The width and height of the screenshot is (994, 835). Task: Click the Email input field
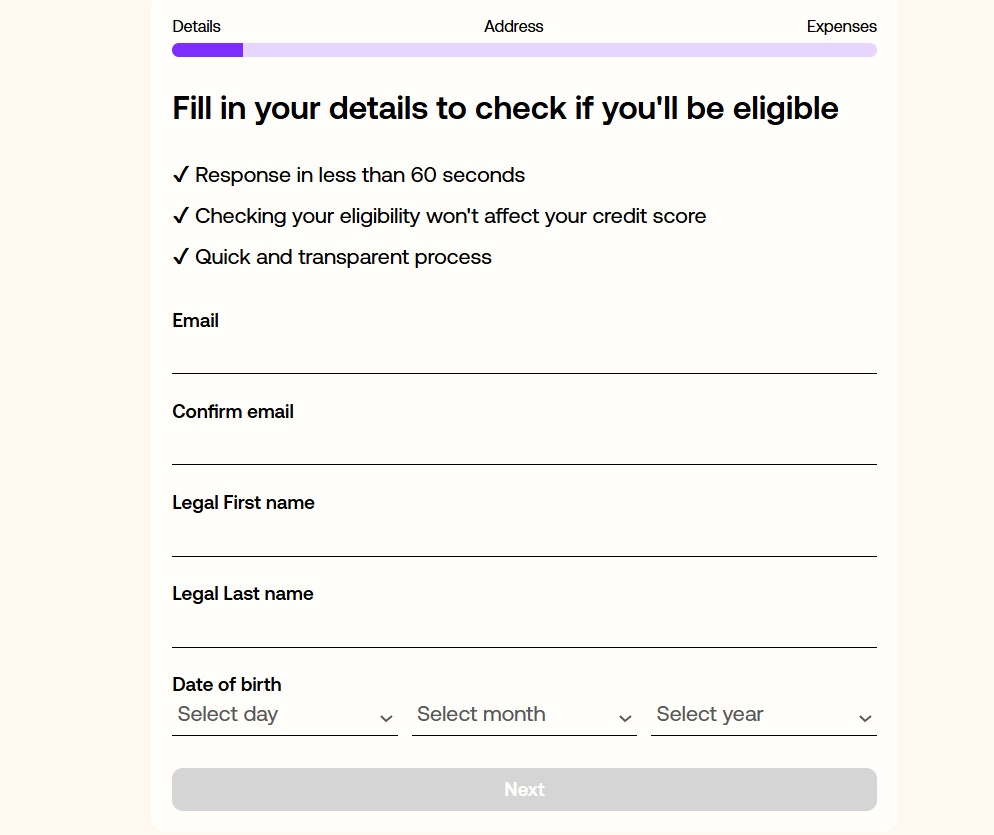pyautogui.click(x=524, y=356)
